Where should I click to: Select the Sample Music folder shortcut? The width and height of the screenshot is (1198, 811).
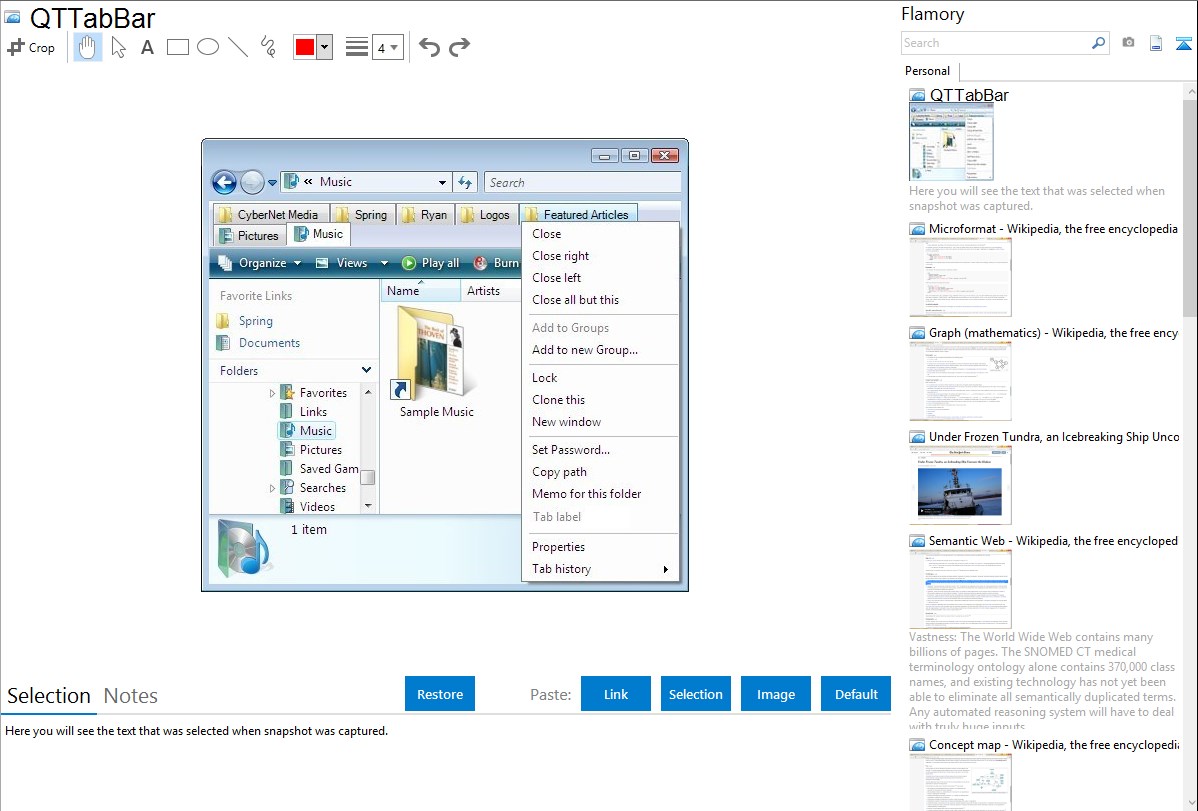436,362
